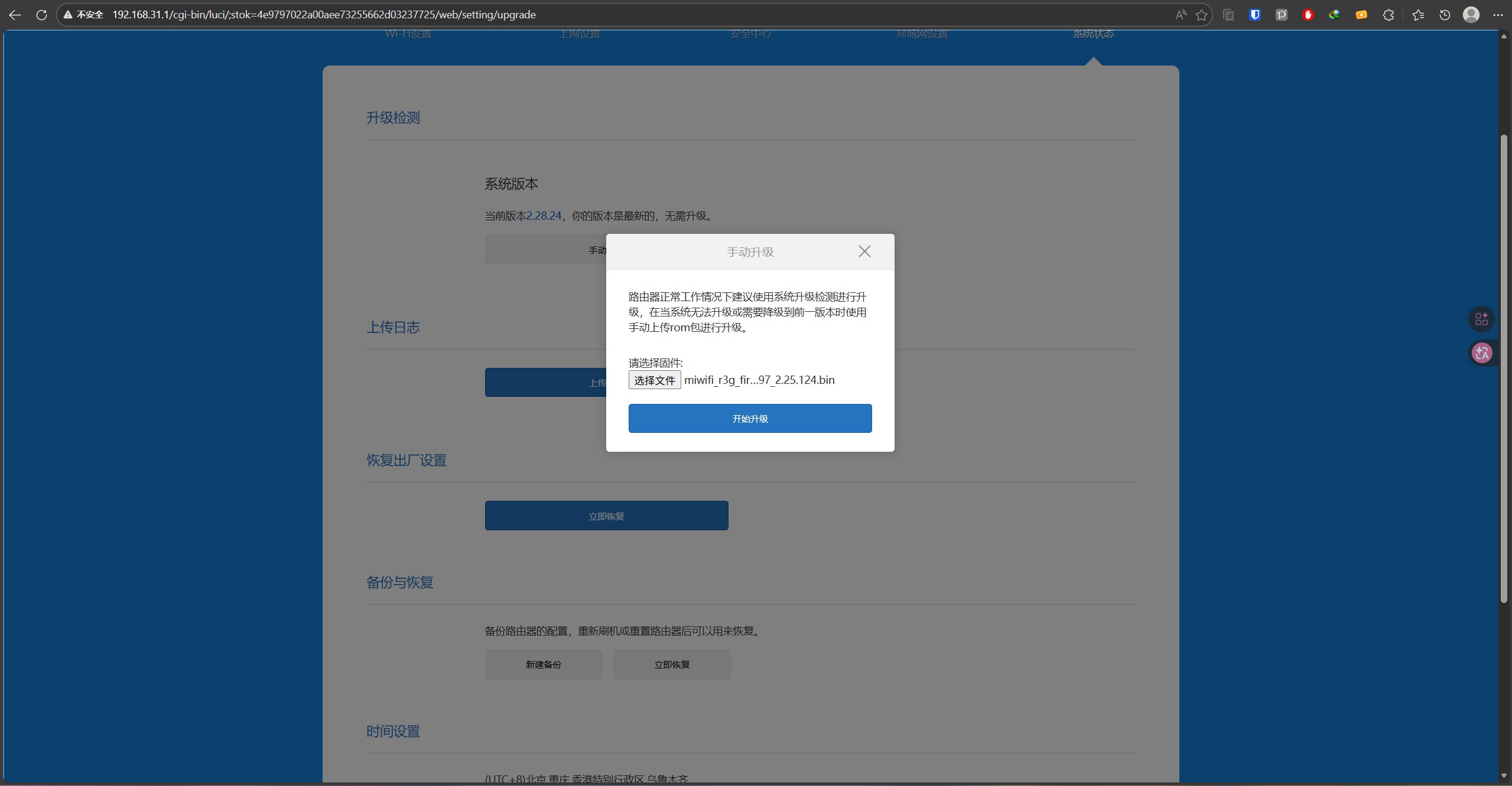
Task: Open the Favorites list
Action: [x=1418, y=15]
